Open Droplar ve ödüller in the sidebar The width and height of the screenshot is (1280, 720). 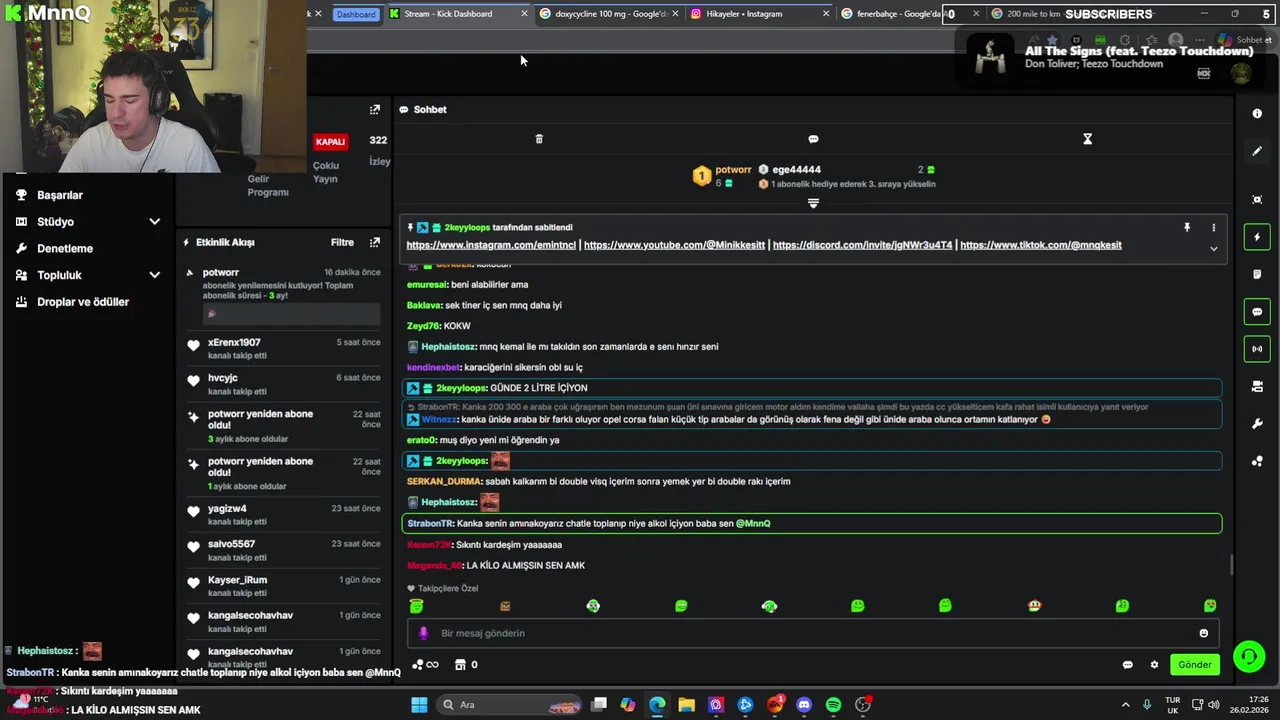click(83, 302)
